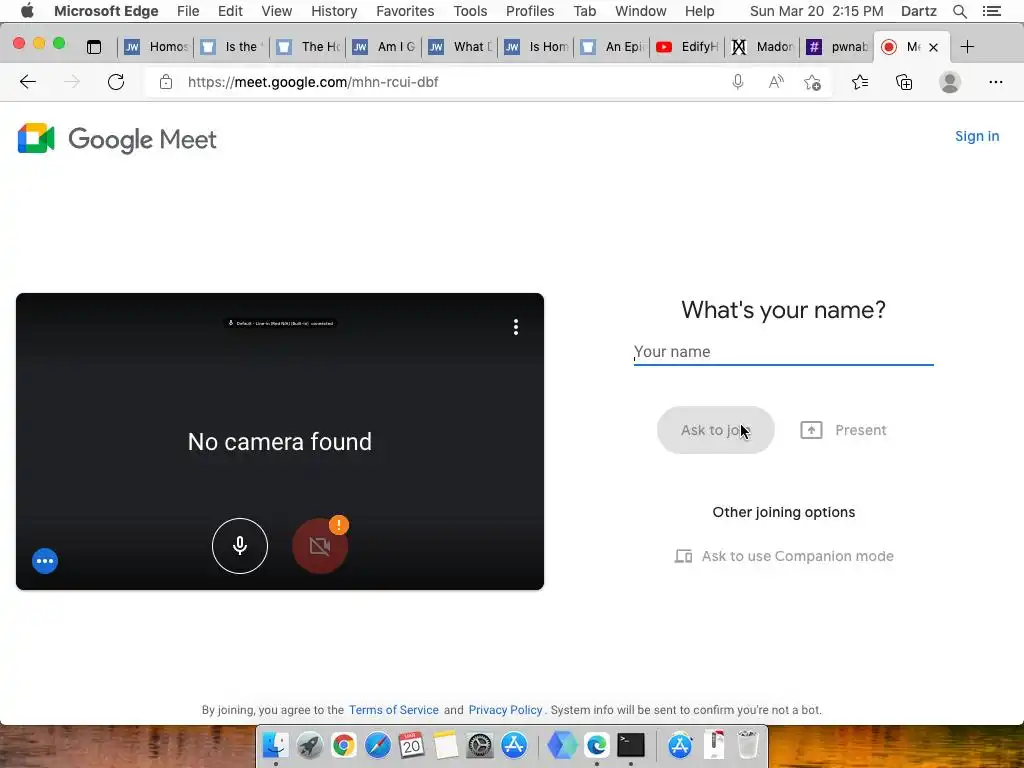Click the profile avatar icon

950,82
